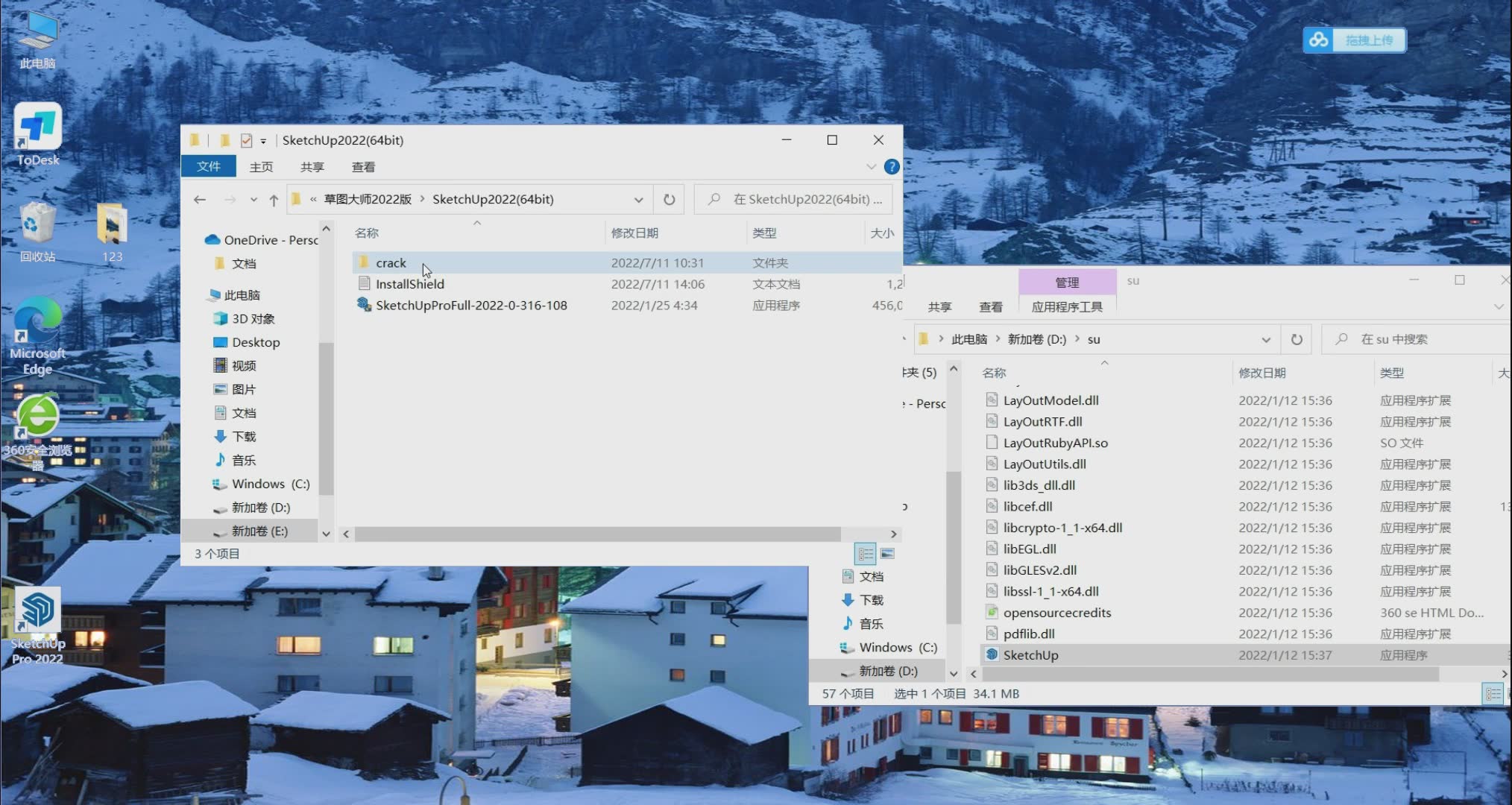Image resolution: width=1512 pixels, height=805 pixels.
Task: Open the 主页 ribbon tab
Action: tap(261, 167)
